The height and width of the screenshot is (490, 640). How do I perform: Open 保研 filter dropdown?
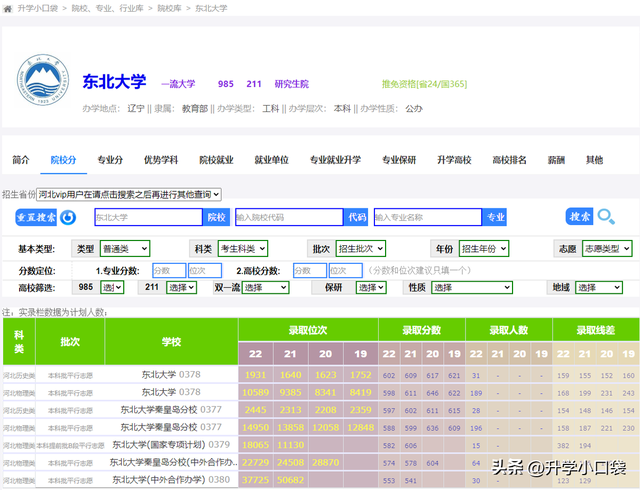click(x=371, y=288)
